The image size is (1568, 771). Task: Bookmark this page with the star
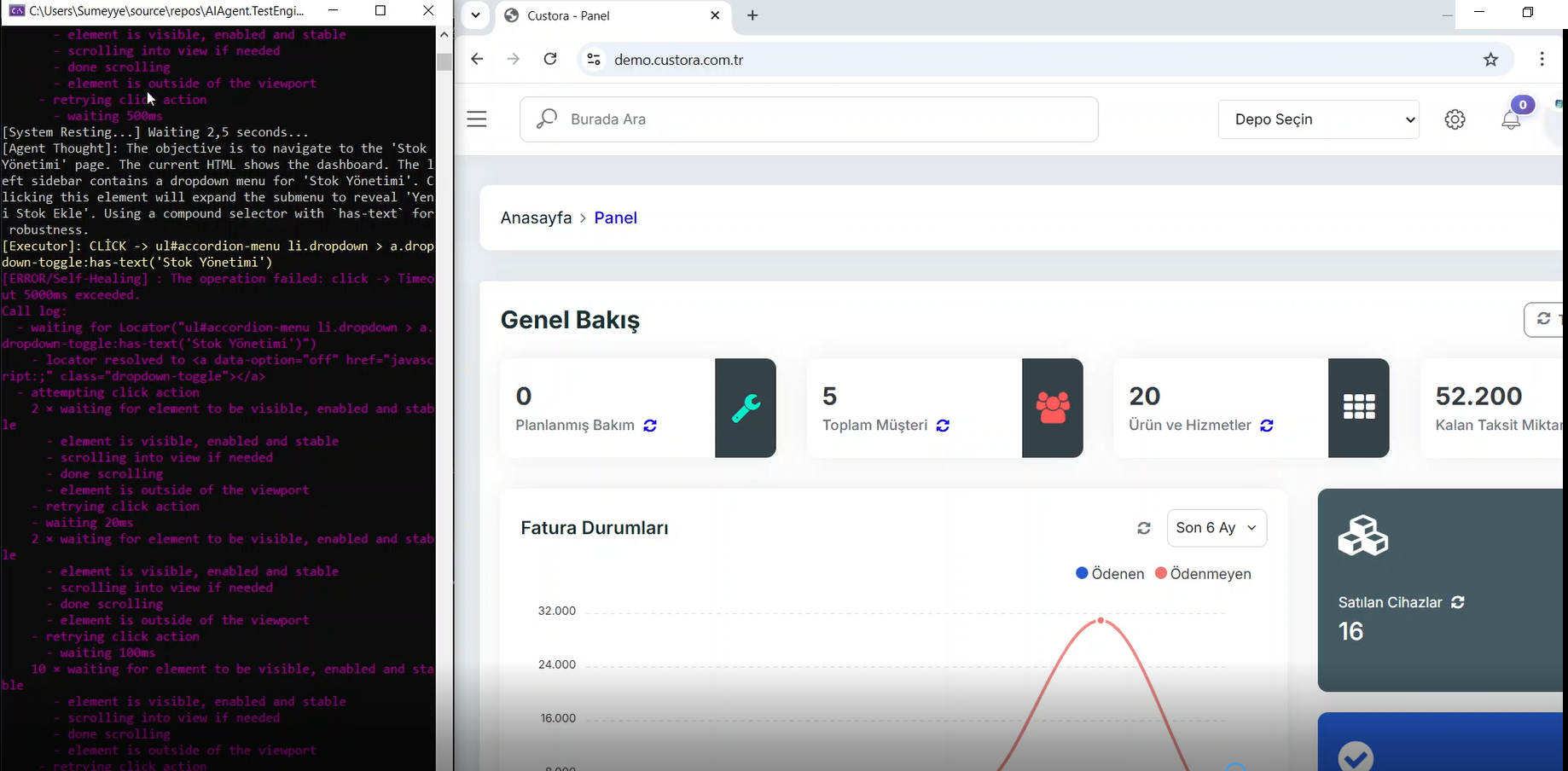[1490, 60]
